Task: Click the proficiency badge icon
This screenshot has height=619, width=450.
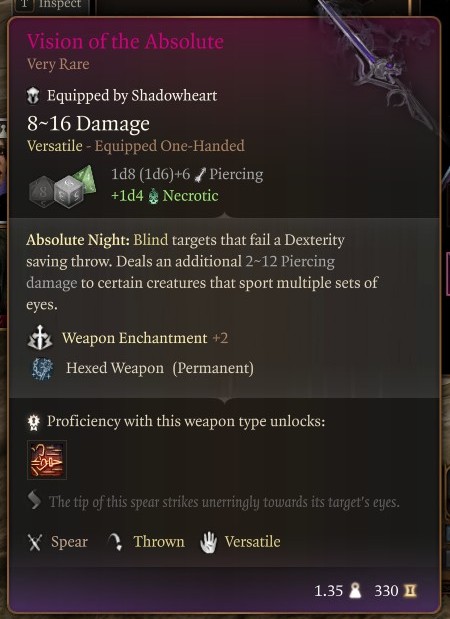Action: [34, 422]
